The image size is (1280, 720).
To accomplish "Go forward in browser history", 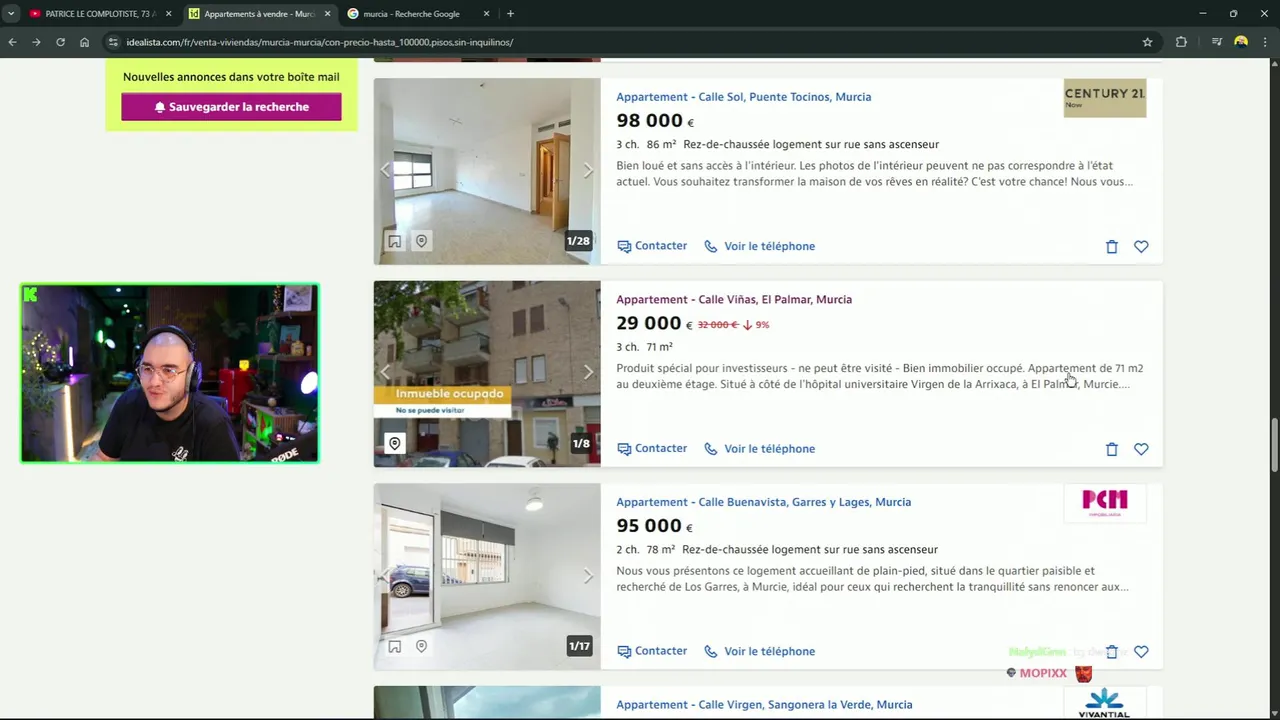I will pyautogui.click(x=36, y=42).
